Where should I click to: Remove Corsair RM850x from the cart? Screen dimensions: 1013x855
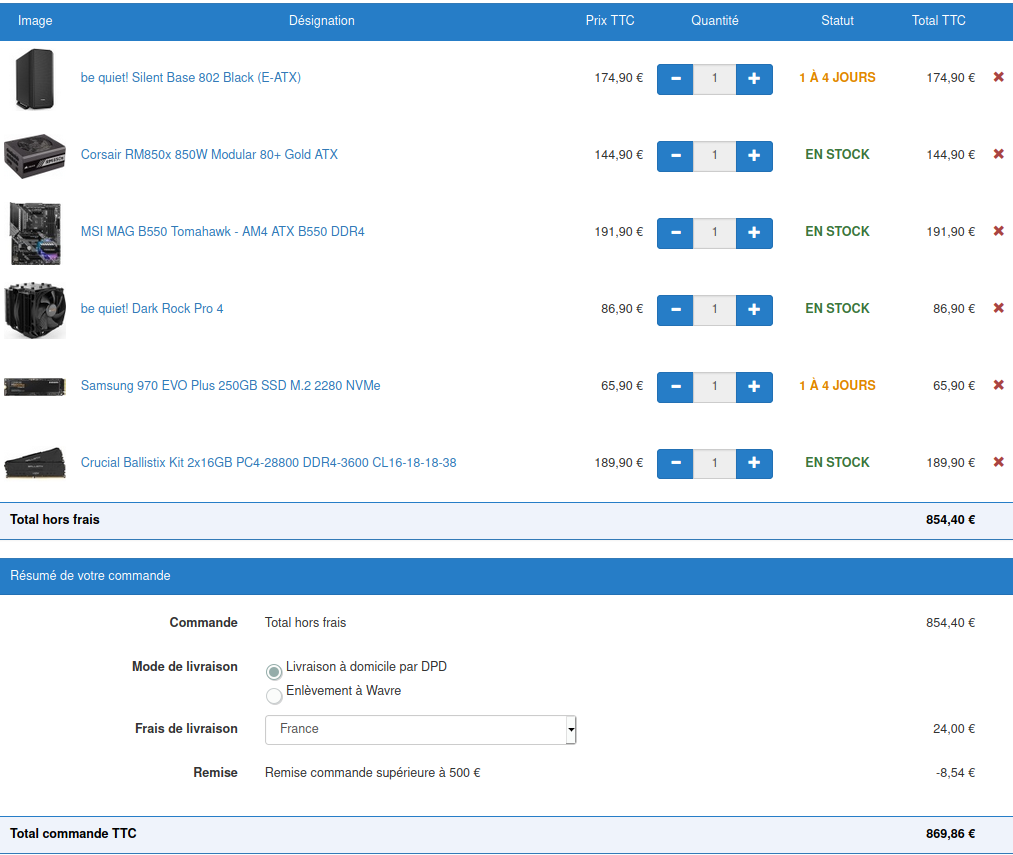click(998, 154)
